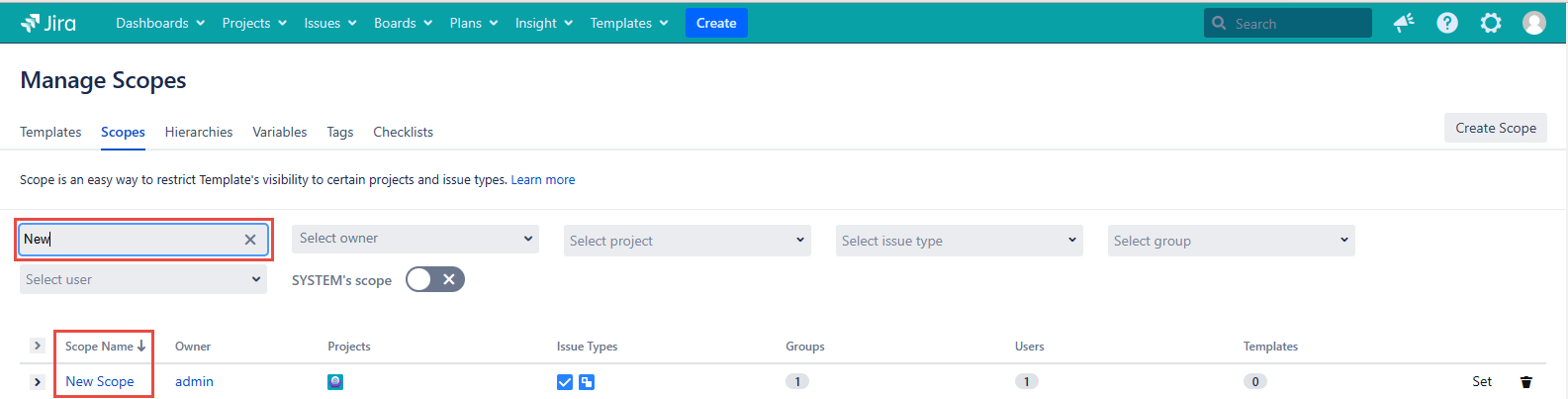Delete New Scope using trash icon

[x=1525, y=382]
